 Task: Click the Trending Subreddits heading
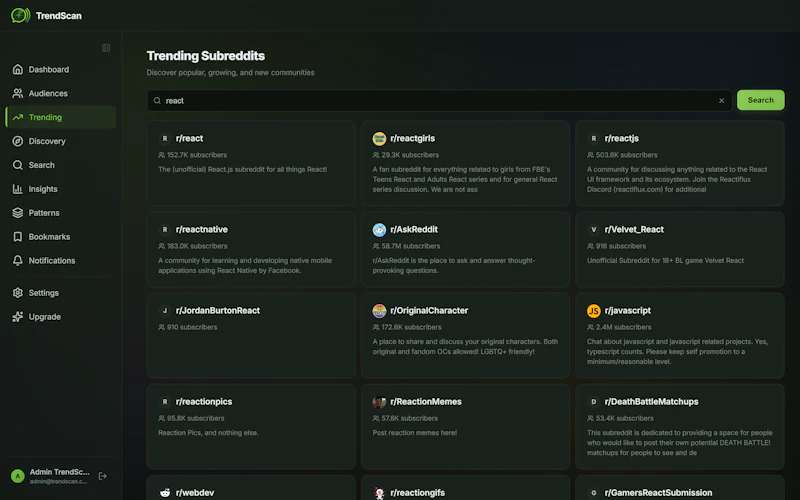(206, 56)
